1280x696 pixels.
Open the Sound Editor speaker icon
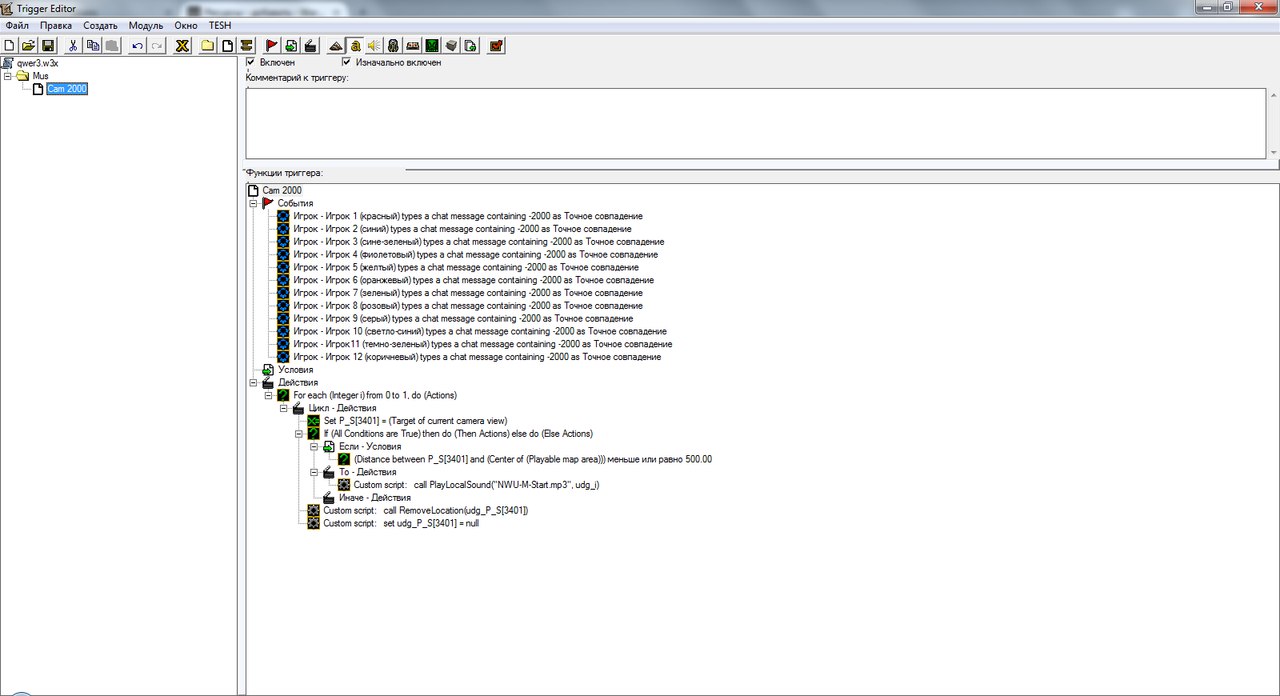point(374,45)
